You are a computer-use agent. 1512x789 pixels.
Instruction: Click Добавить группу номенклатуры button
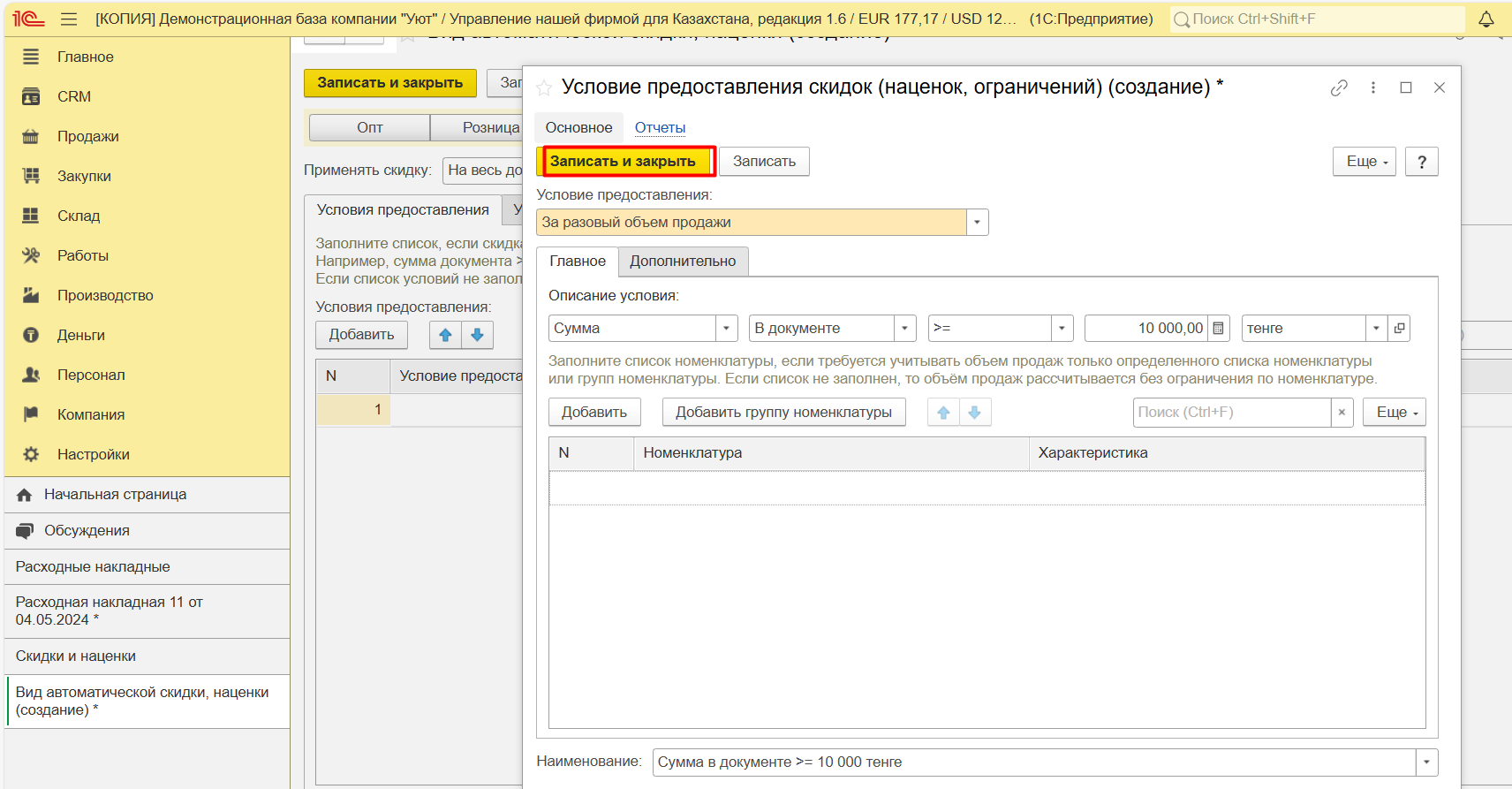pyautogui.click(x=783, y=412)
